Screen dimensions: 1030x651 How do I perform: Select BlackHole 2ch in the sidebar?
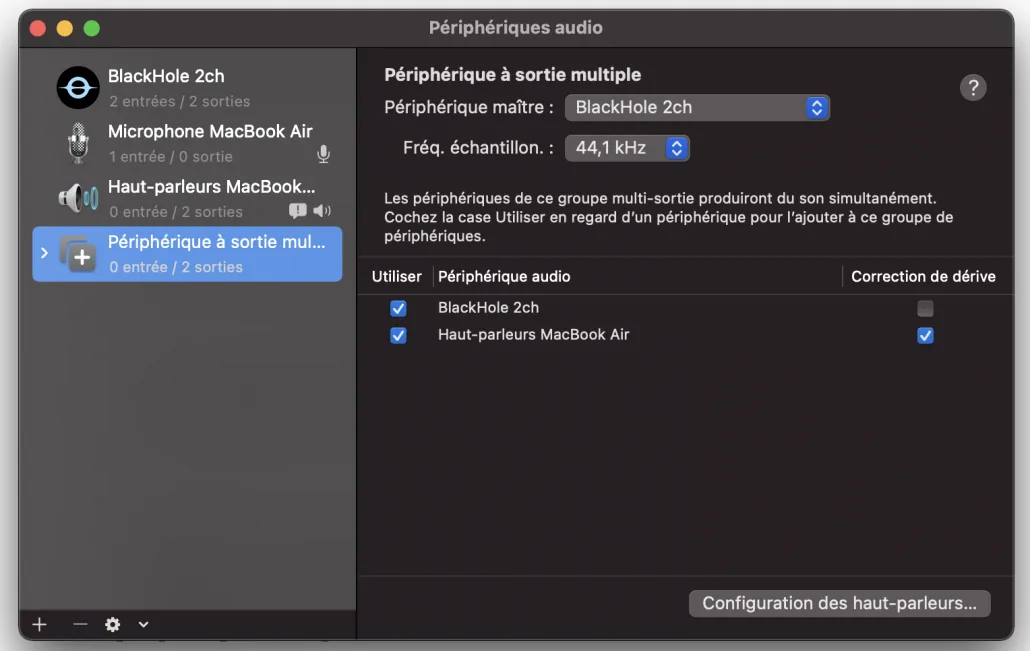tap(187, 87)
